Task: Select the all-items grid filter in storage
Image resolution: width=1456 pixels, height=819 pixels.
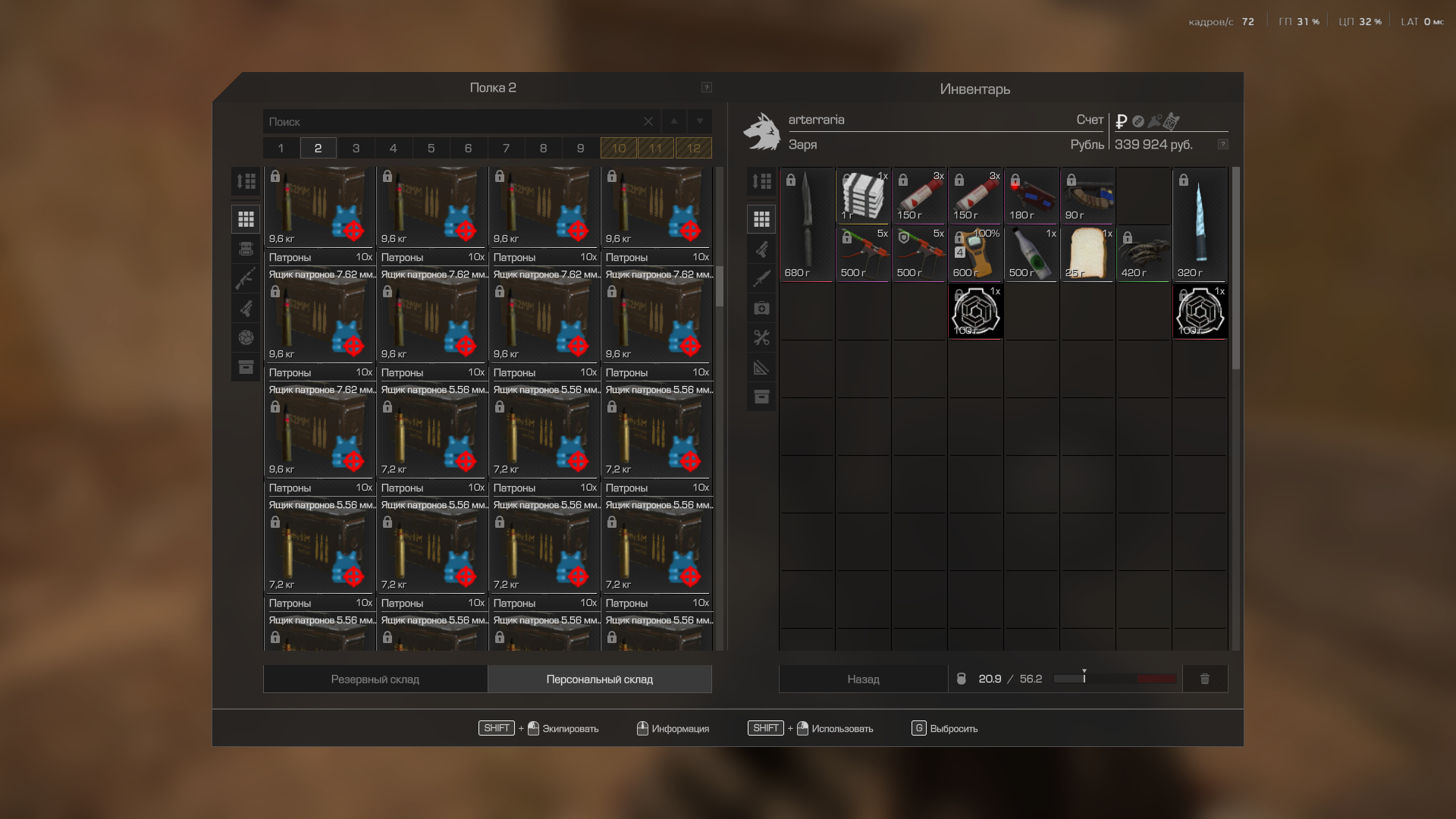Action: click(246, 219)
